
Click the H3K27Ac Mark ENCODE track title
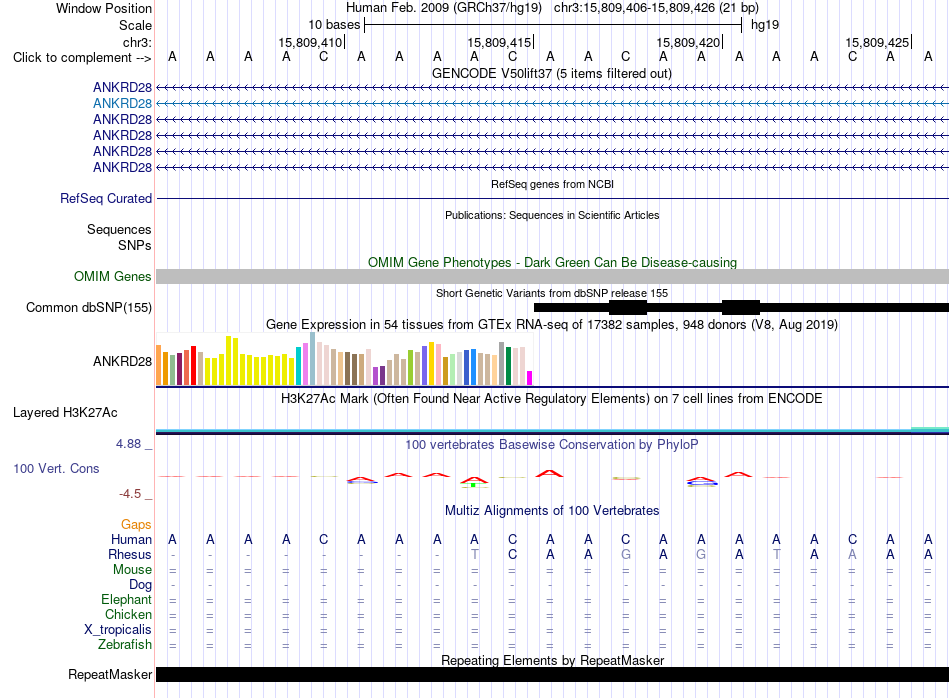click(551, 399)
